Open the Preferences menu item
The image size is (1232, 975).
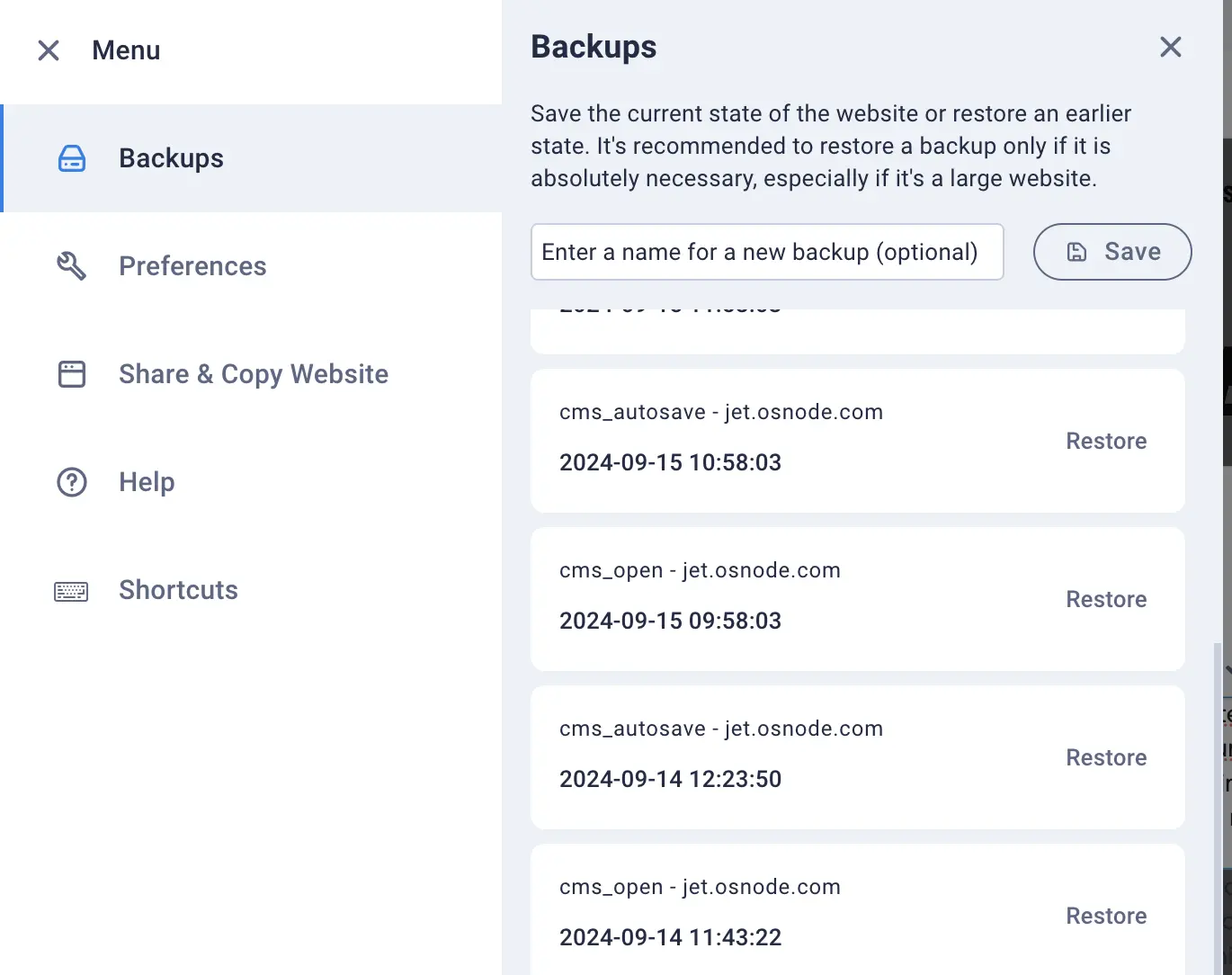coord(252,266)
